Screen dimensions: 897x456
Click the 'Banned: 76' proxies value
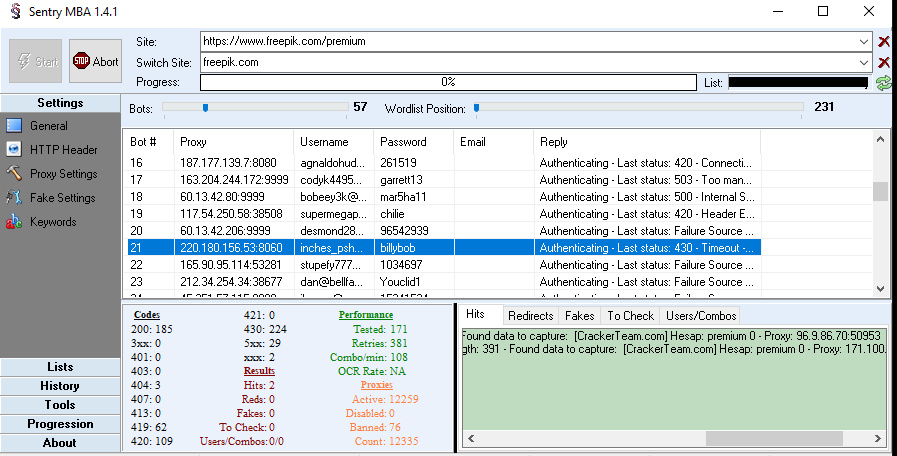click(375, 427)
